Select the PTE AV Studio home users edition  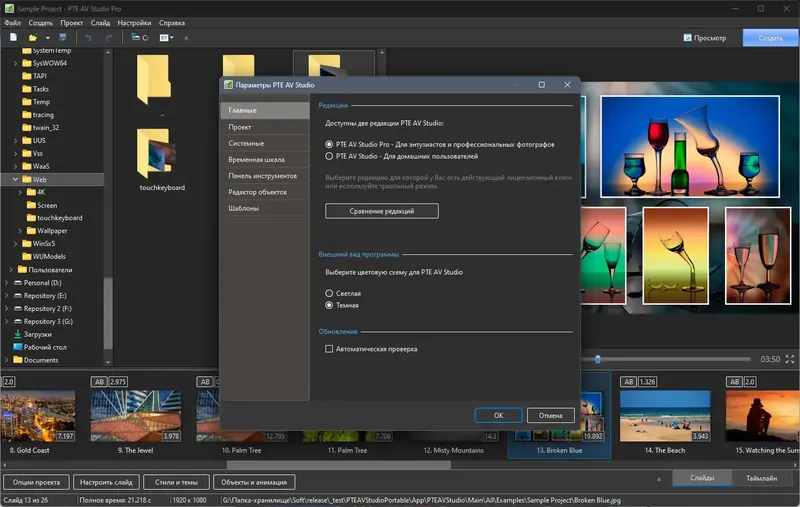coord(329,157)
